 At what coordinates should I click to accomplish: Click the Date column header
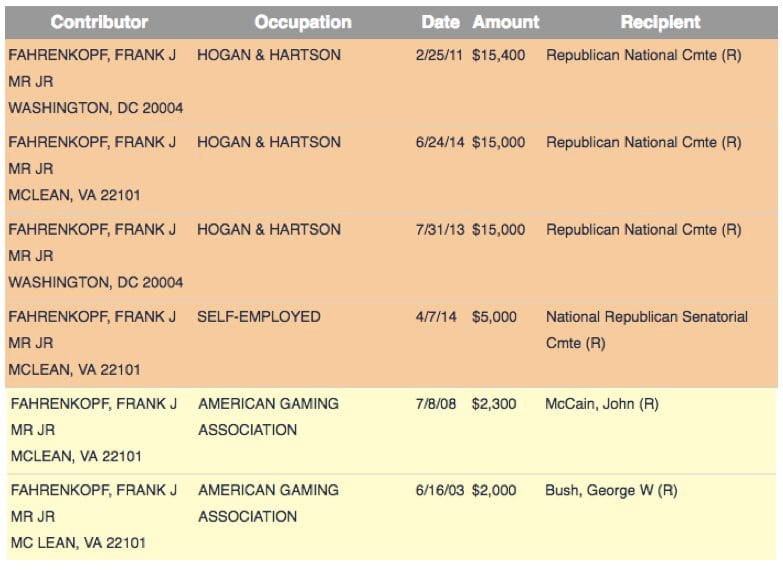[440, 21]
